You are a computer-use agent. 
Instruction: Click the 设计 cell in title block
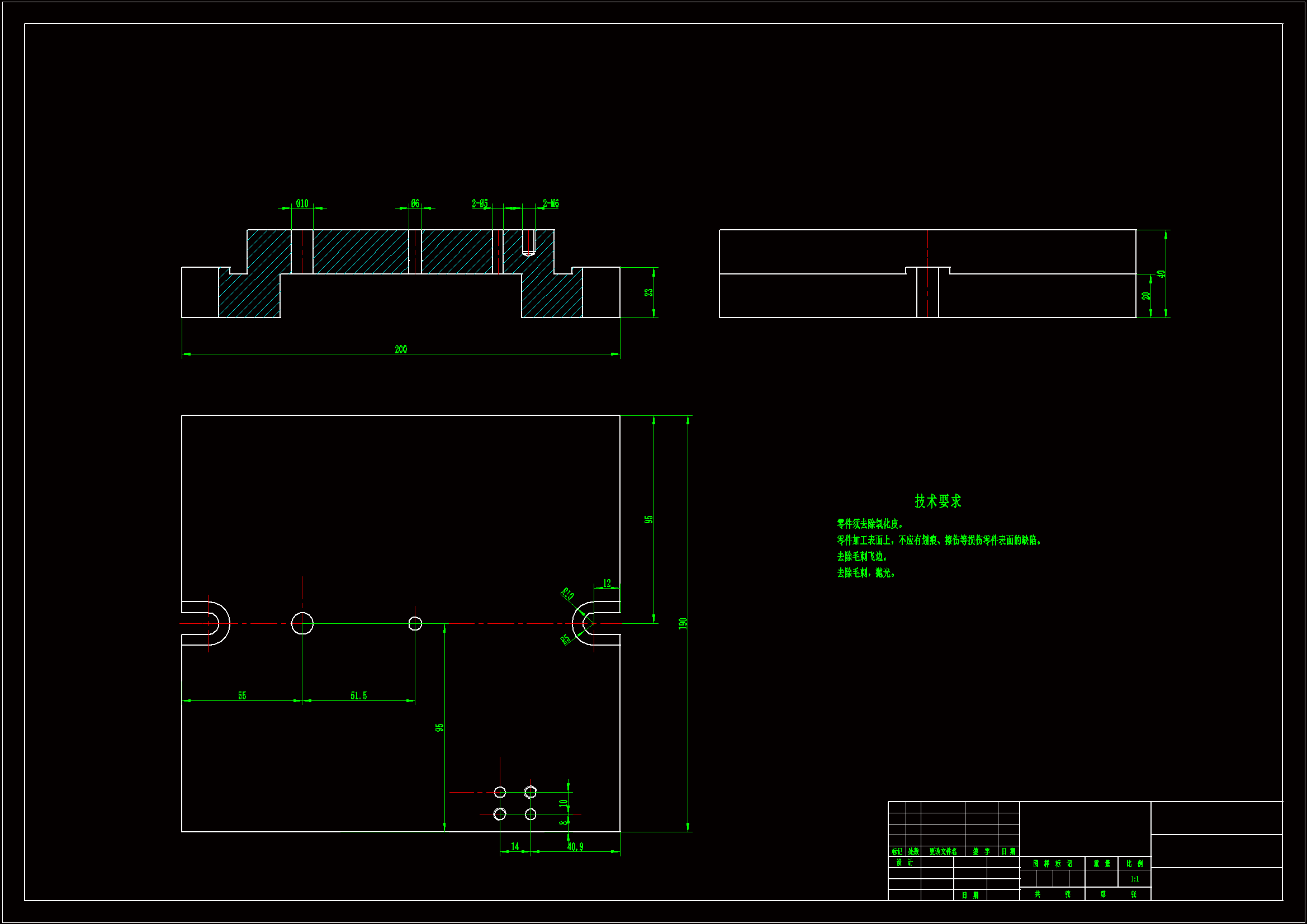[x=905, y=863]
